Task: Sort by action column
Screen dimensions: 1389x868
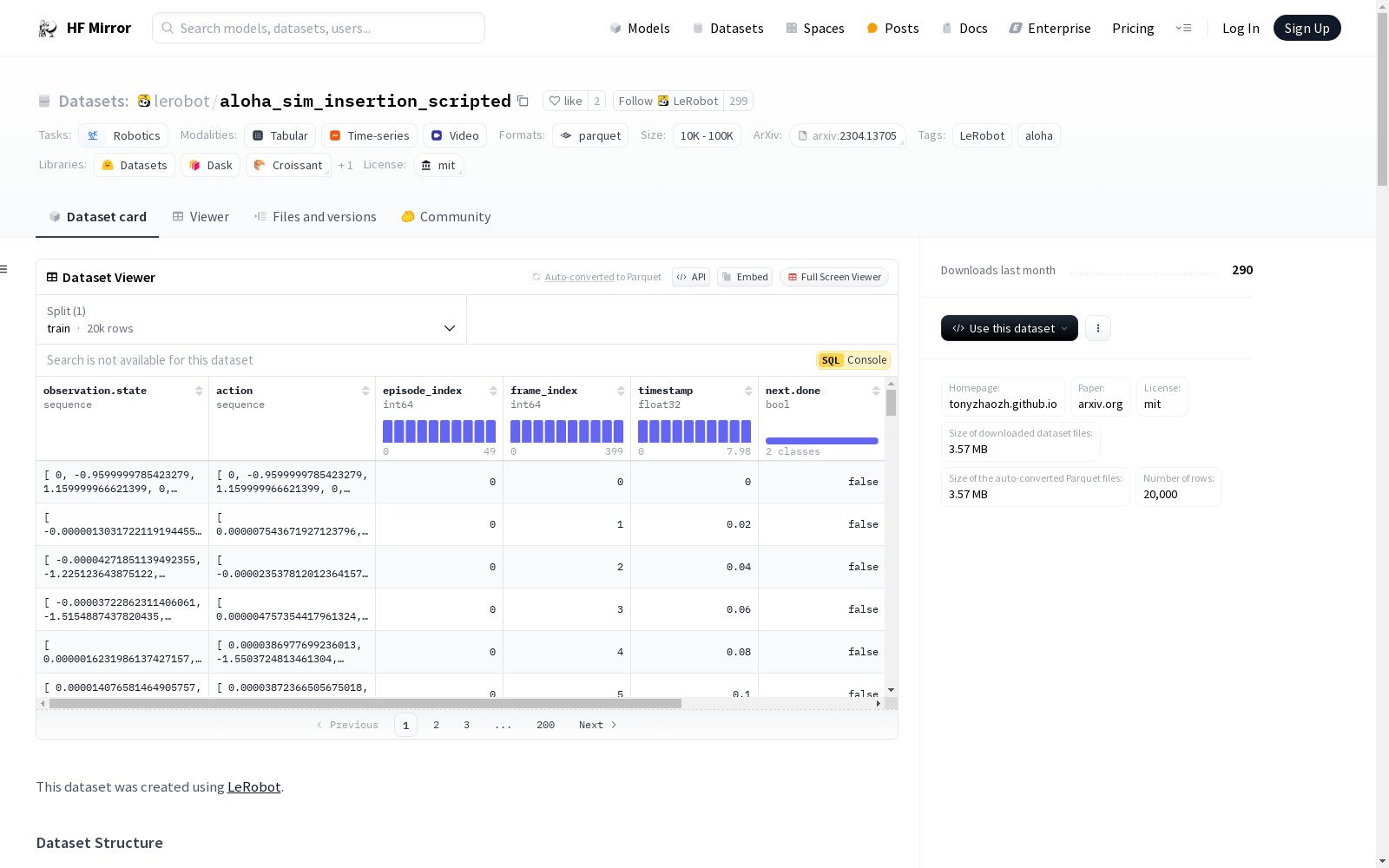Action: point(365,391)
